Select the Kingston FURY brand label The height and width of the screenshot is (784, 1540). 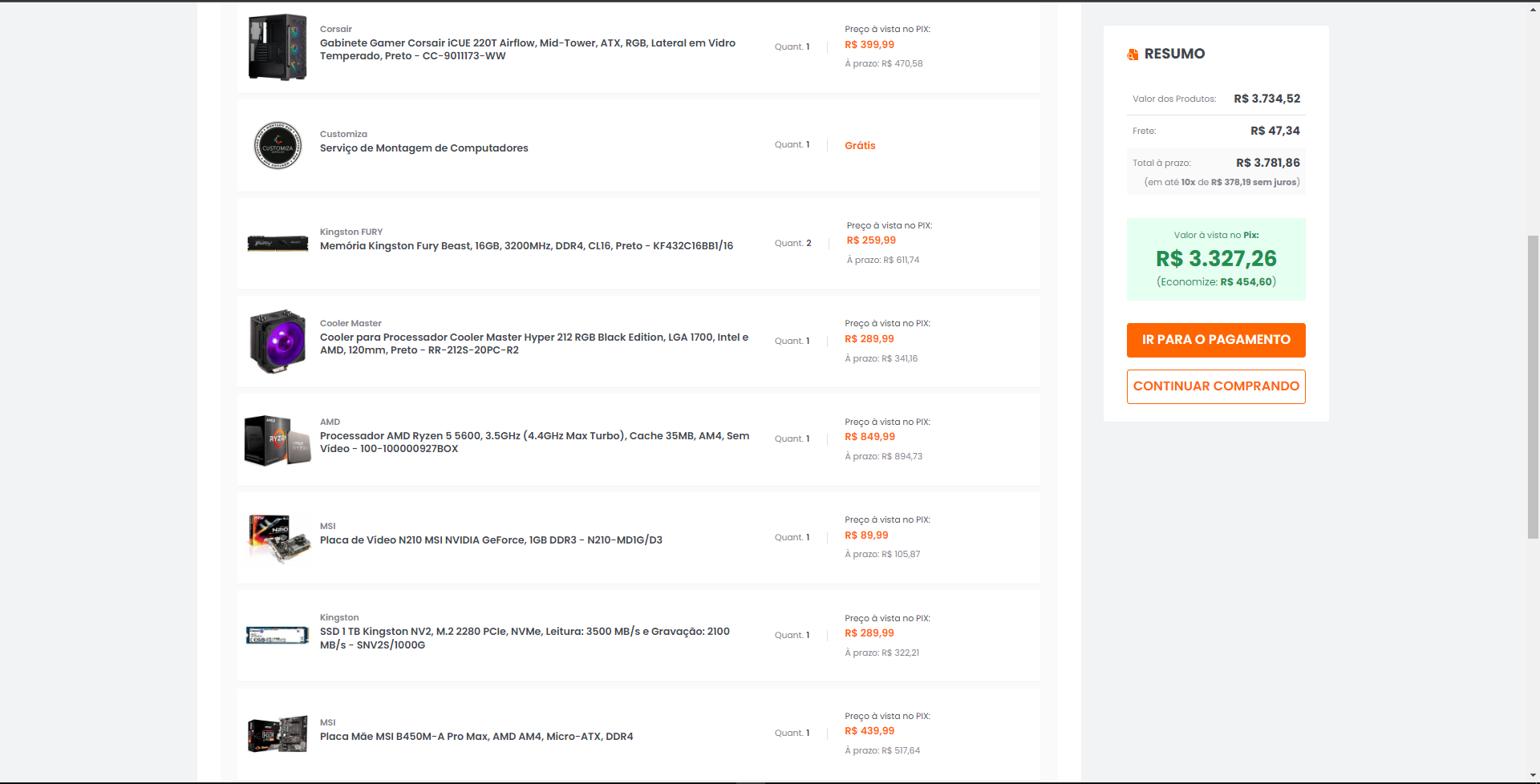point(351,232)
